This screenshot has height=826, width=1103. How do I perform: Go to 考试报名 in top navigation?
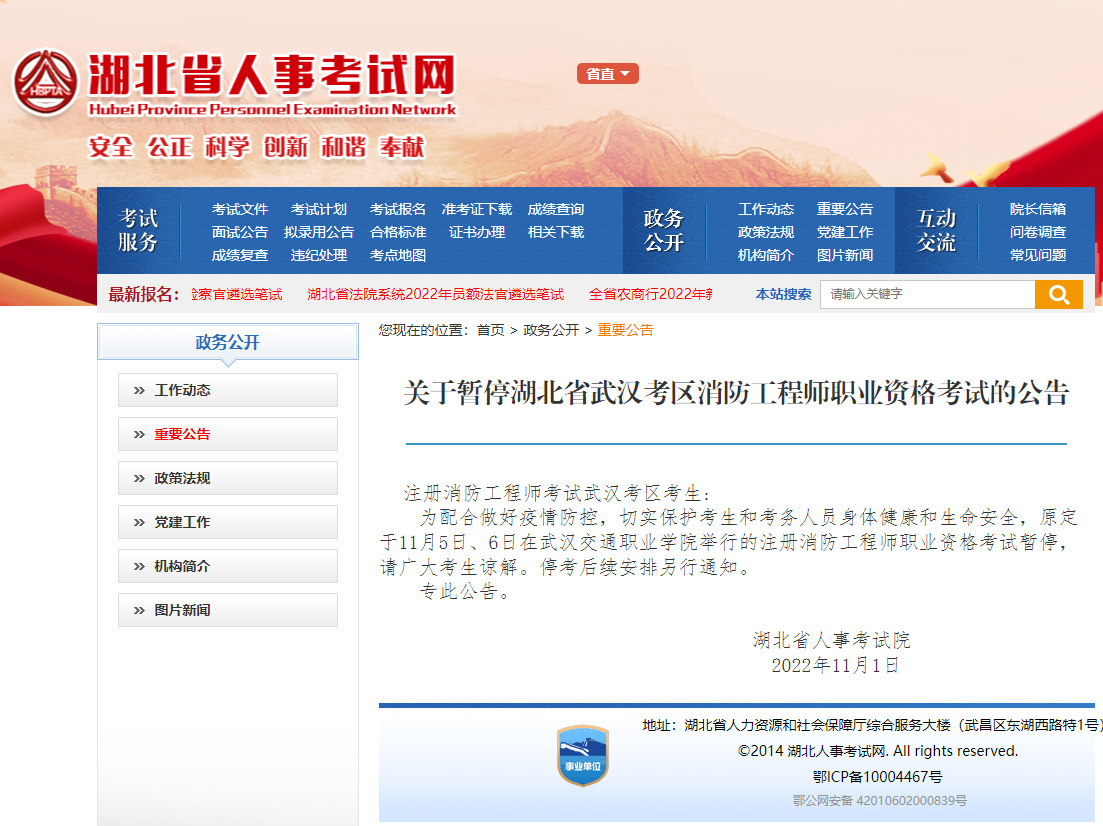point(398,209)
